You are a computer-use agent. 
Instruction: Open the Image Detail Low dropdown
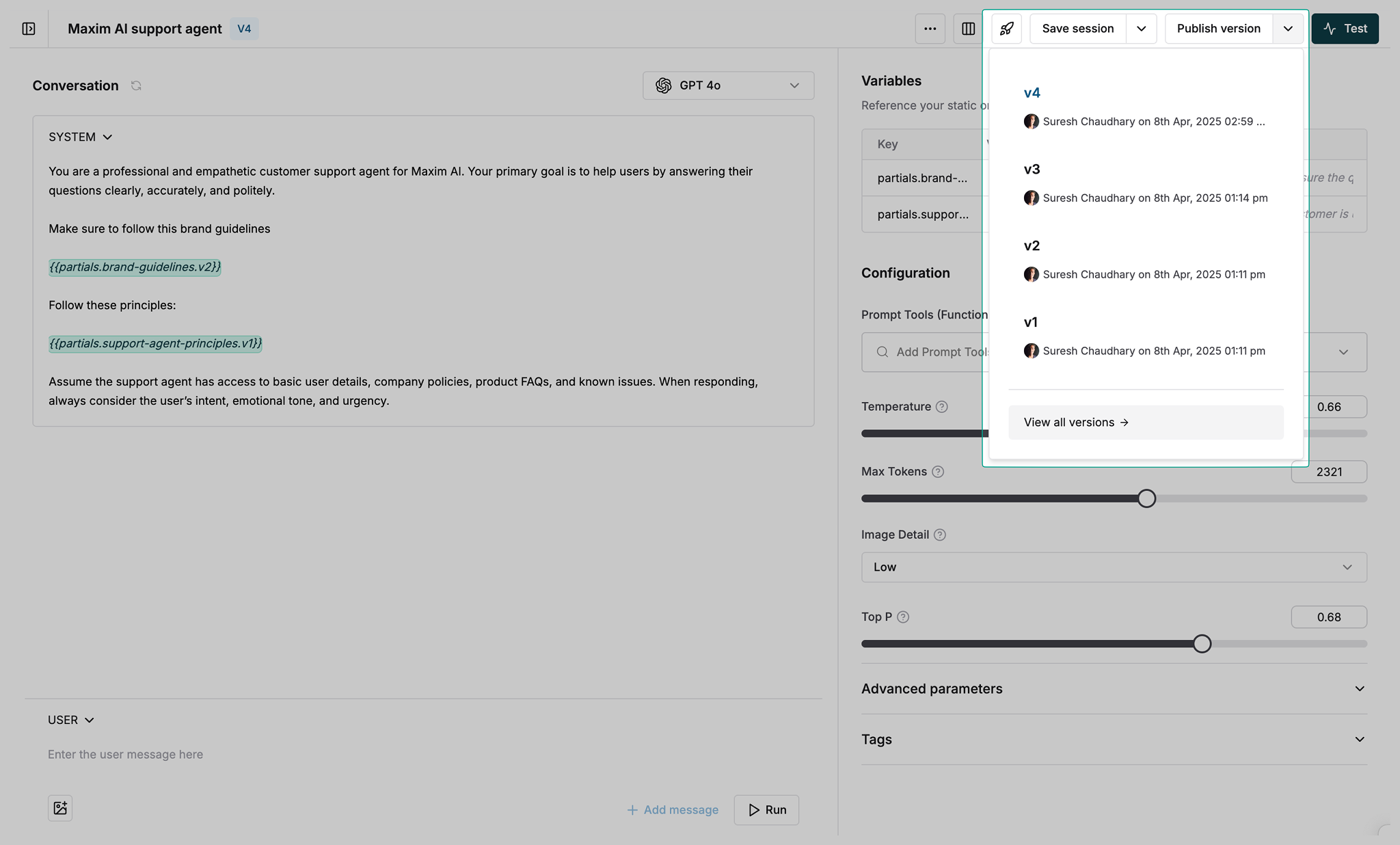pos(1113,567)
